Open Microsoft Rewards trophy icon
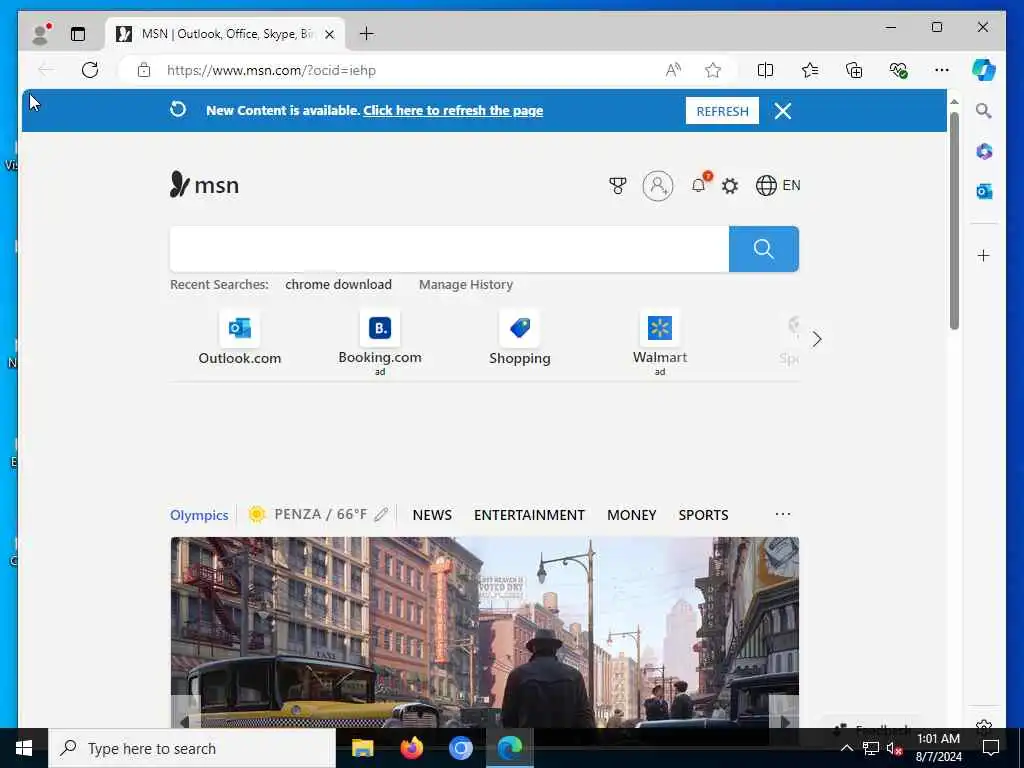The height and width of the screenshot is (768, 1024). [617, 186]
